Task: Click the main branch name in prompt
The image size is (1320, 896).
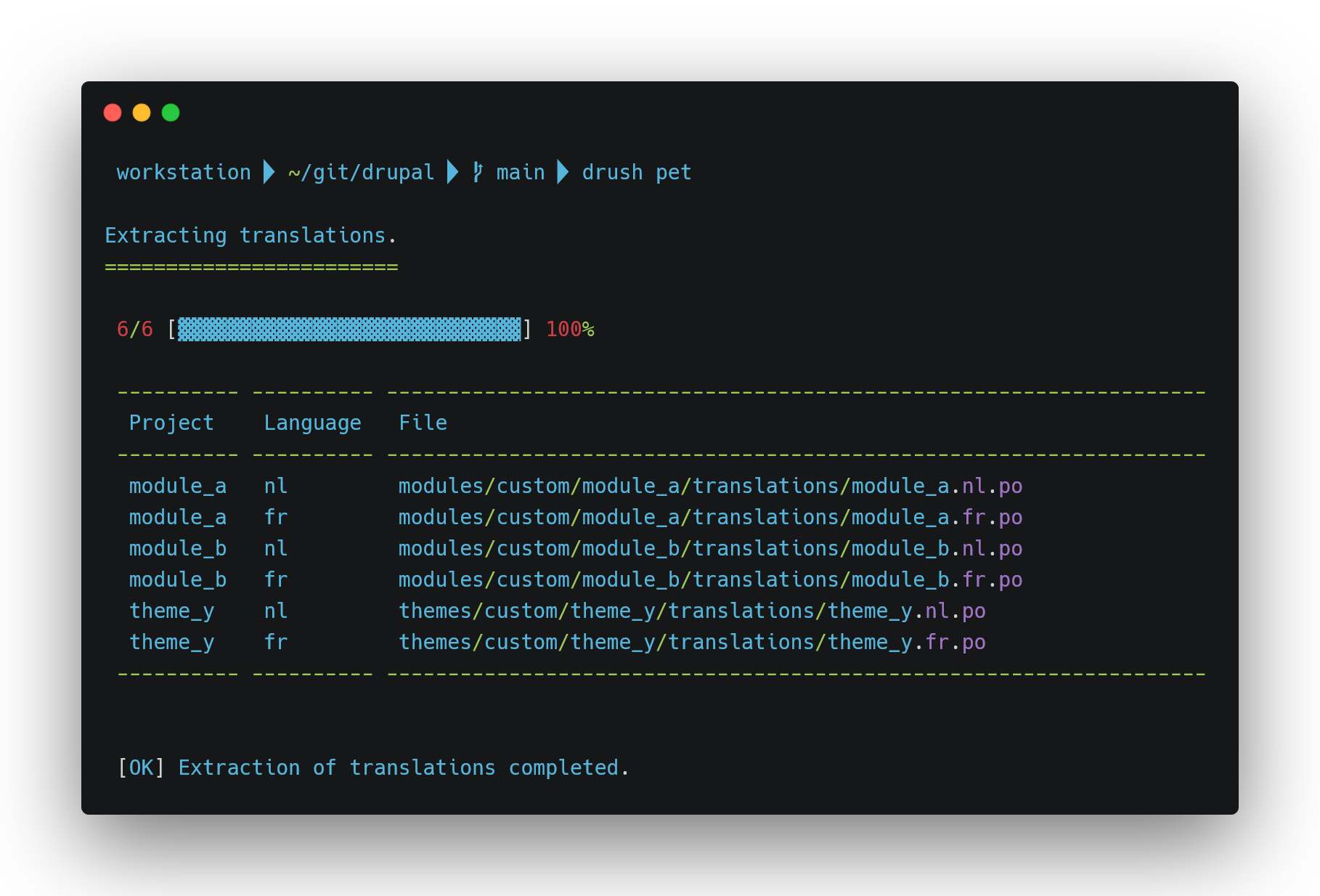Action: coord(520,172)
